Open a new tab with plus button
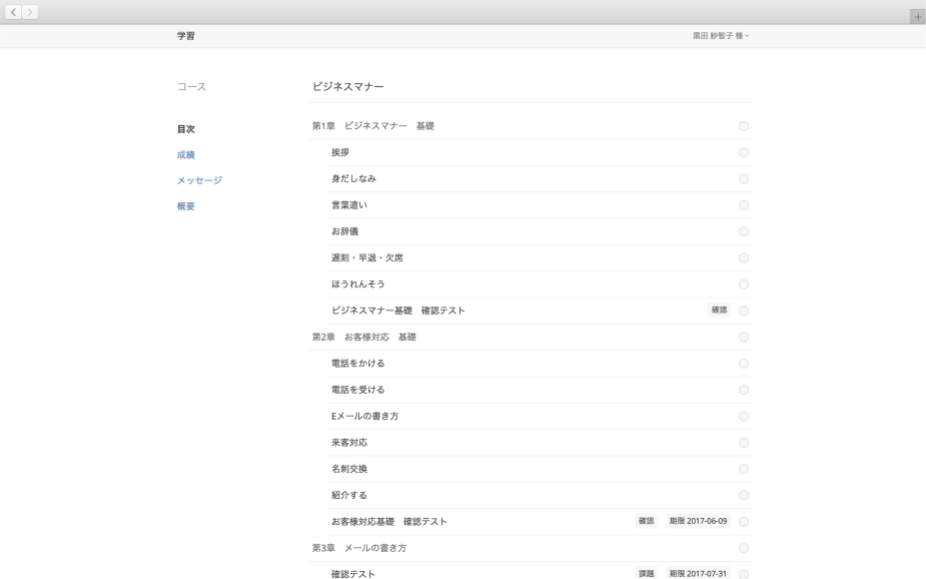This screenshot has width=926, height=579. tap(917, 17)
